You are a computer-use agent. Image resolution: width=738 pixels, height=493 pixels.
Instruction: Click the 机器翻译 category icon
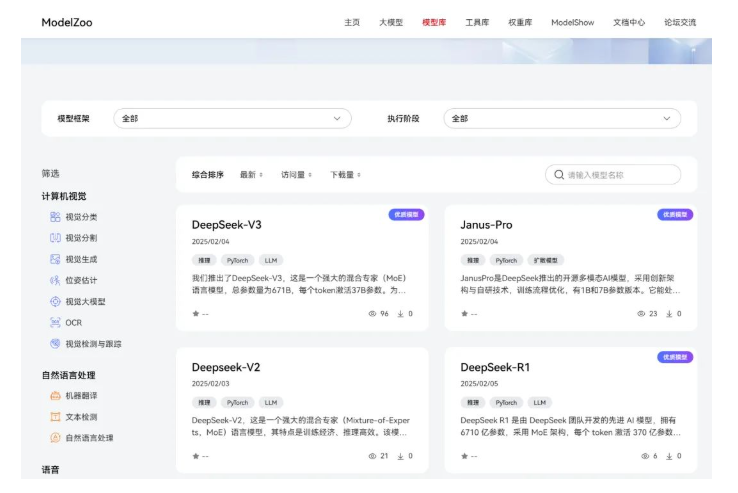click(55, 396)
